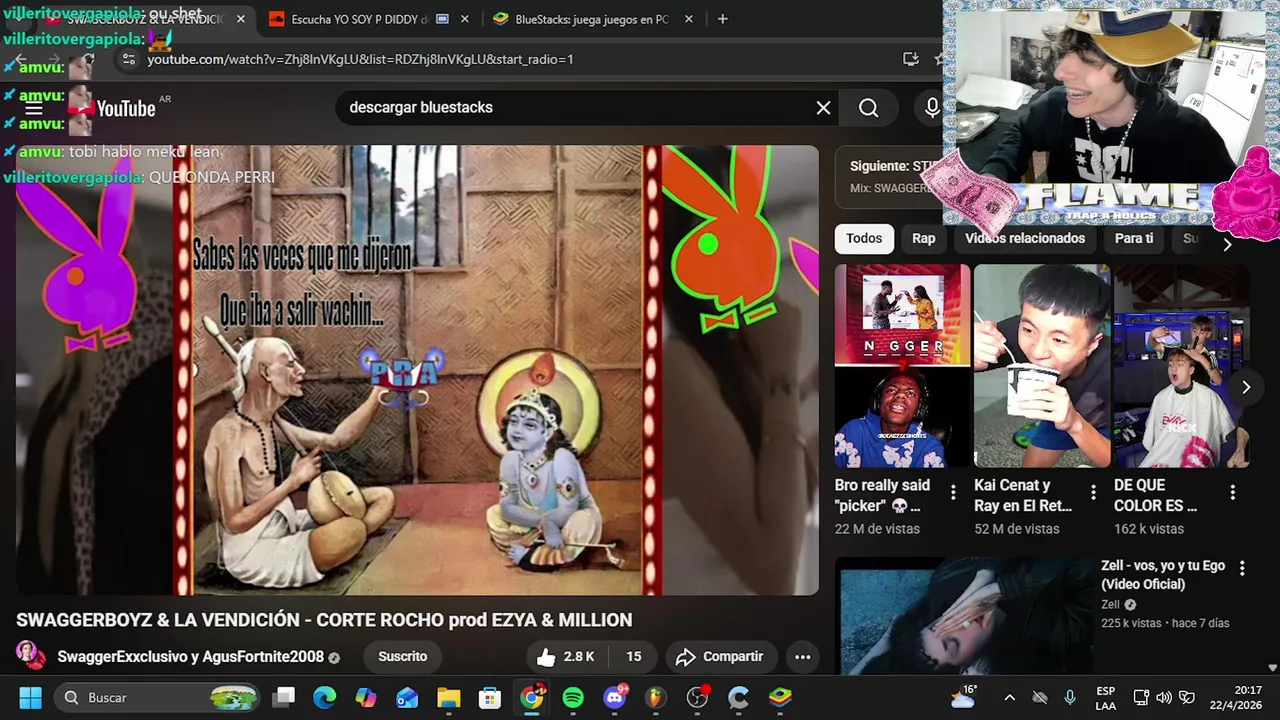The image size is (1280, 720).
Task: Click the page scrollbar down arrow
Action: [1272, 667]
